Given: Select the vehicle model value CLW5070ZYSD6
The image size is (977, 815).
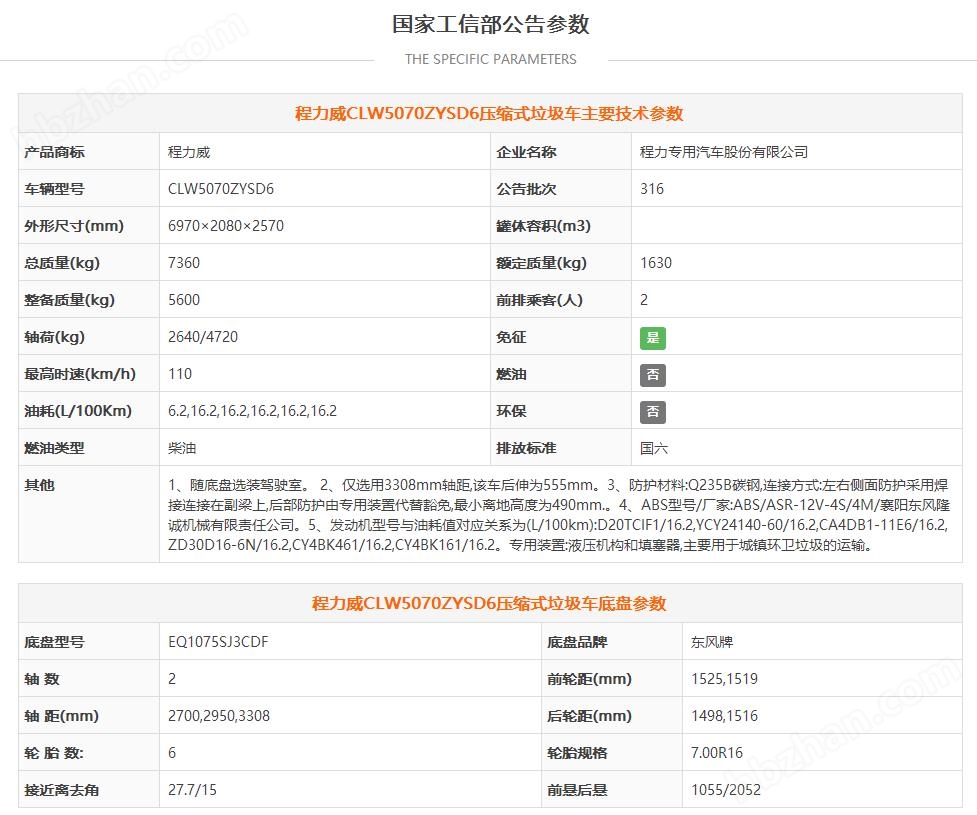Looking at the screenshot, I should tap(221, 189).
